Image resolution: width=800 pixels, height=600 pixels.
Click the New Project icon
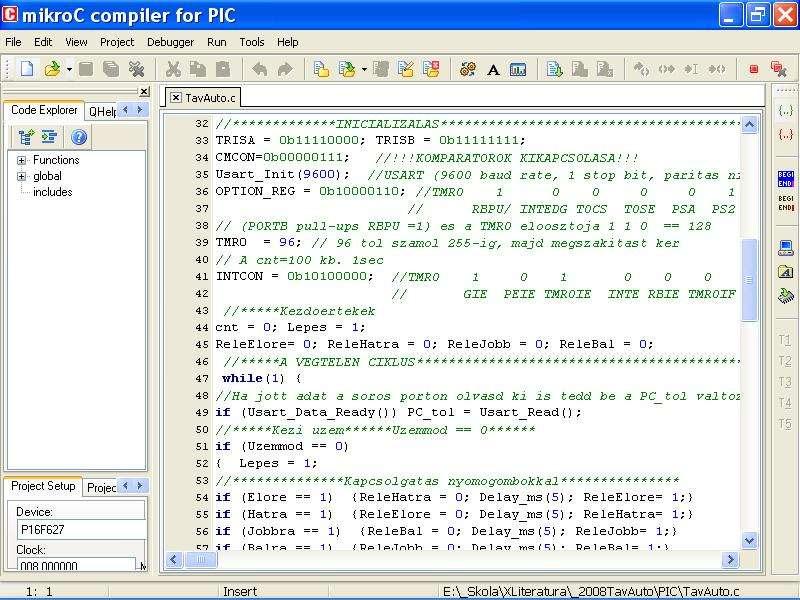(x=321, y=69)
